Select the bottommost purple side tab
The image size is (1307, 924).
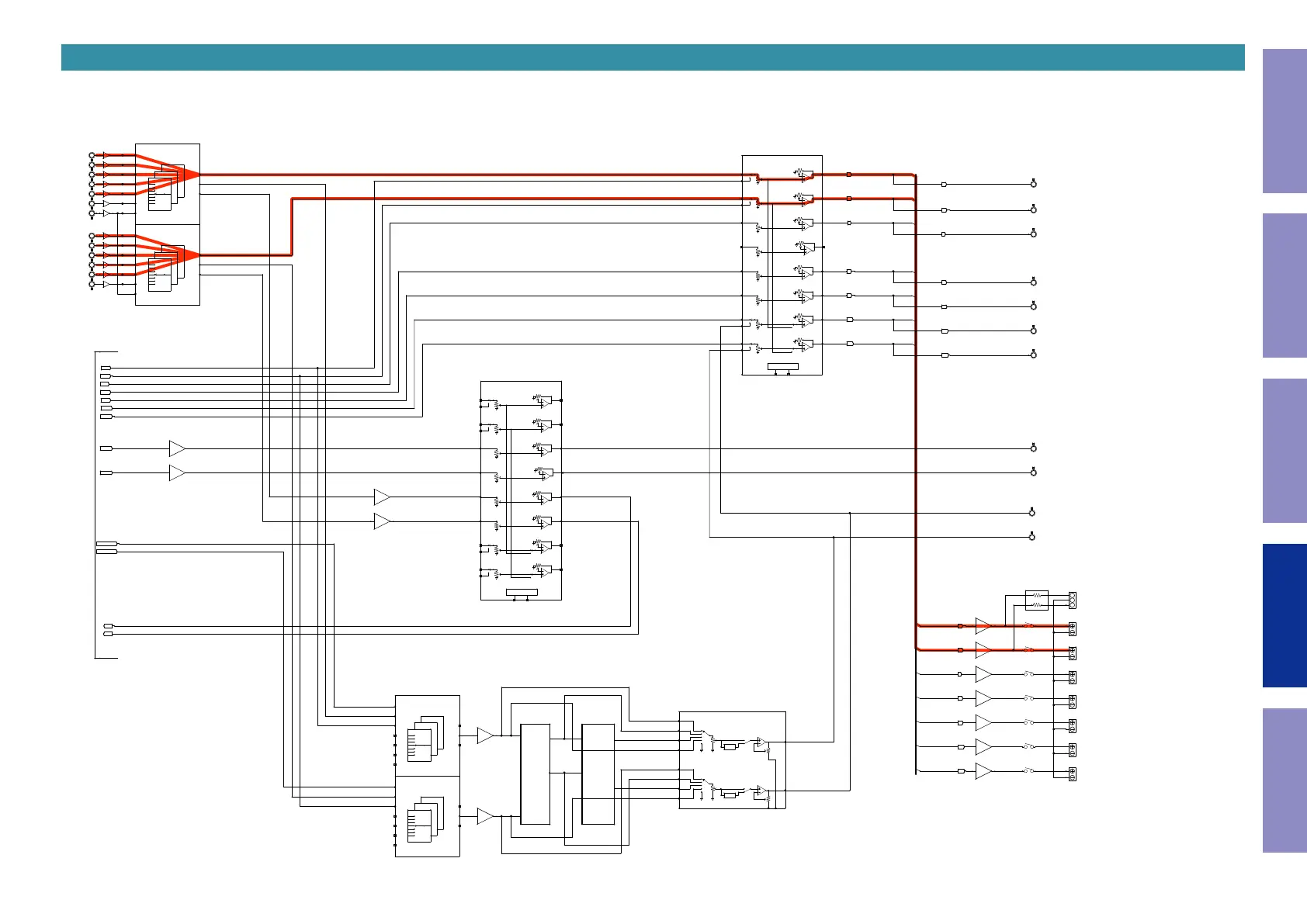tap(1284, 780)
